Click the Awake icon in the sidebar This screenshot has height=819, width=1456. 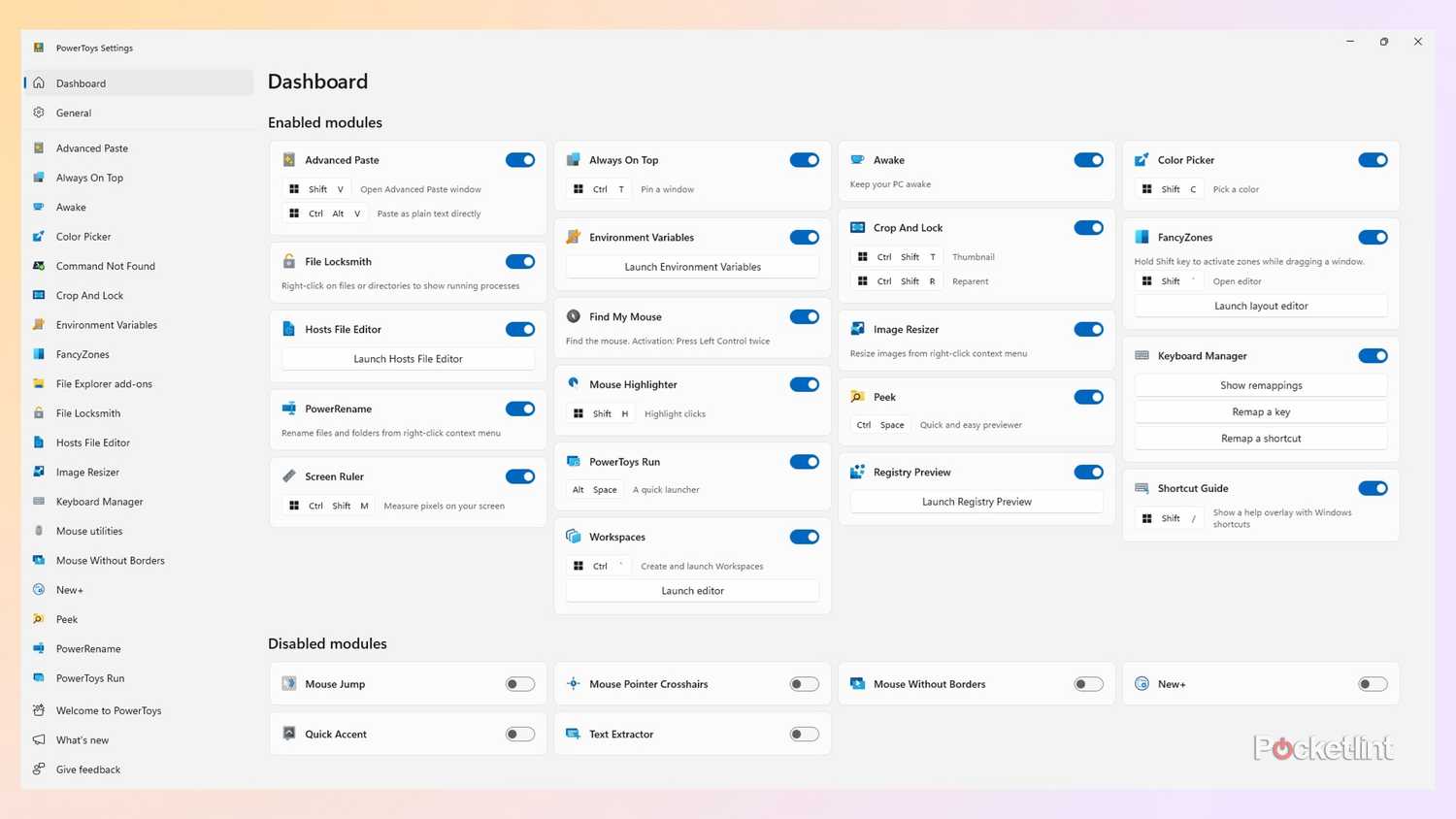pos(39,207)
